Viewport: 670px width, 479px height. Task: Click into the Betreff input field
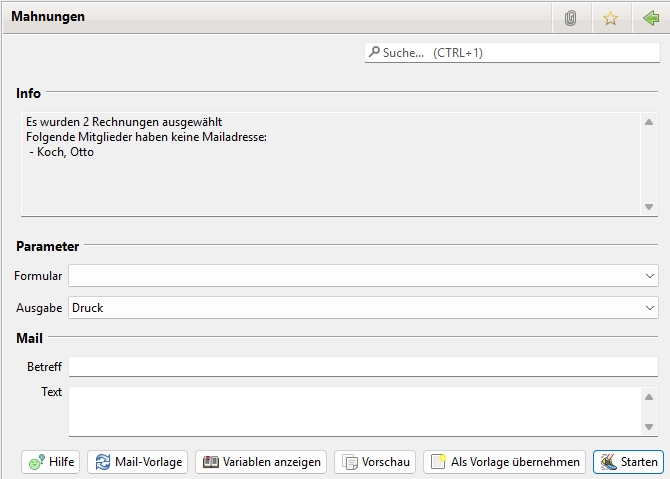[362, 367]
